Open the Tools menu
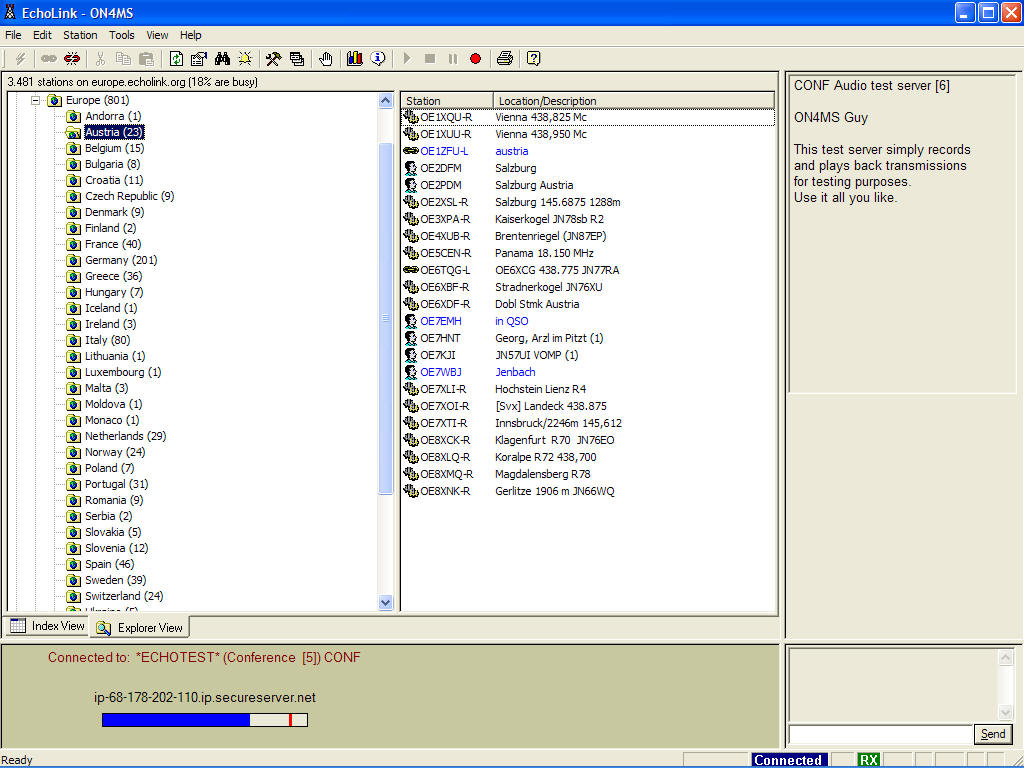This screenshot has height=768, width=1024. coord(121,35)
